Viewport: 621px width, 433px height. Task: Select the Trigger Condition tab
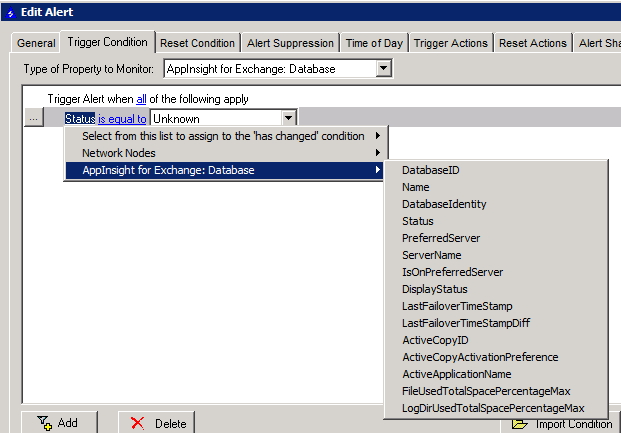tap(107, 42)
